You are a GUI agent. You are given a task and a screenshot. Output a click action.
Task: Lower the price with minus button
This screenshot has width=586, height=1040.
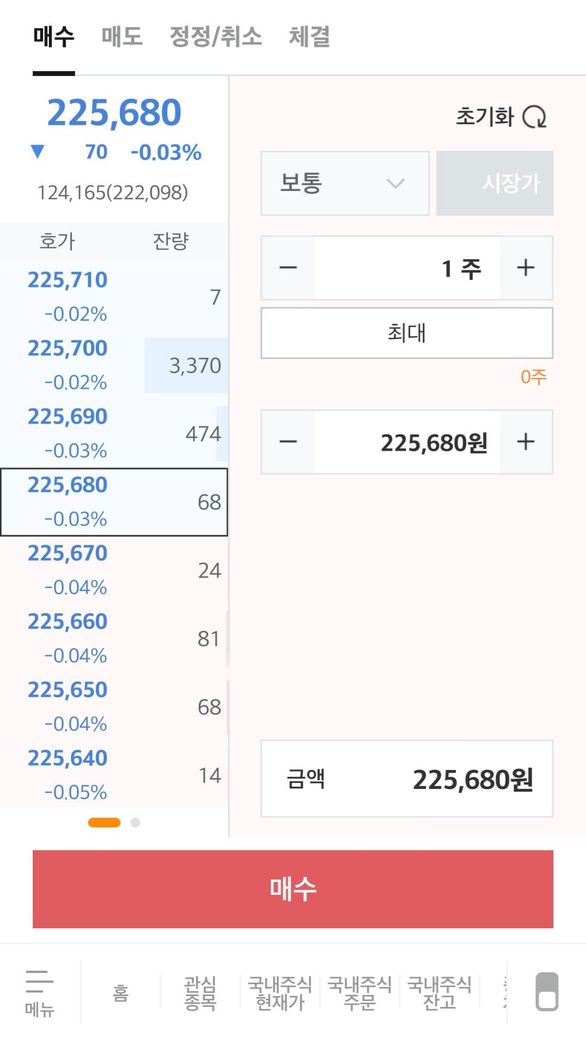click(x=288, y=442)
